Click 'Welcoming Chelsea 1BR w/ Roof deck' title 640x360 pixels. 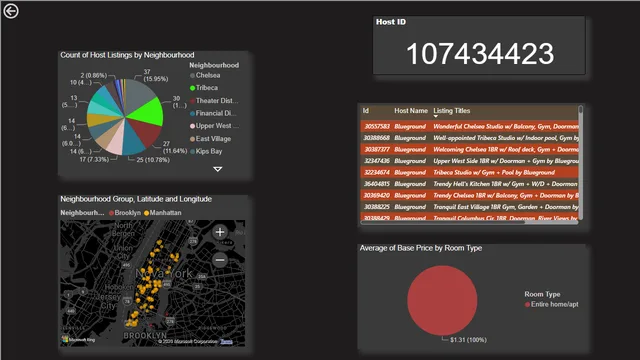pos(506,149)
